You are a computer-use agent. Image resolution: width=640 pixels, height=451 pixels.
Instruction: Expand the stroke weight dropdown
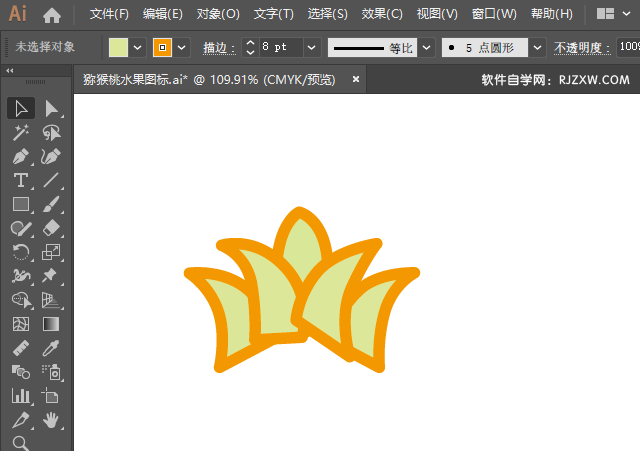tap(311, 47)
